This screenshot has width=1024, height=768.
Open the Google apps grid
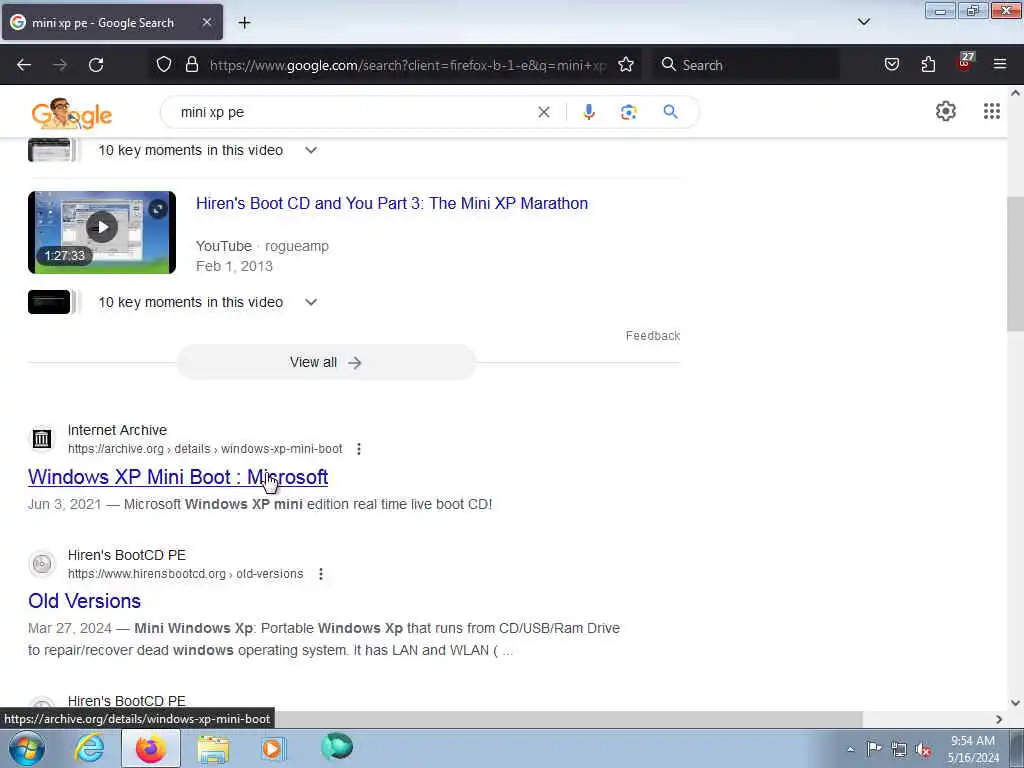991,112
